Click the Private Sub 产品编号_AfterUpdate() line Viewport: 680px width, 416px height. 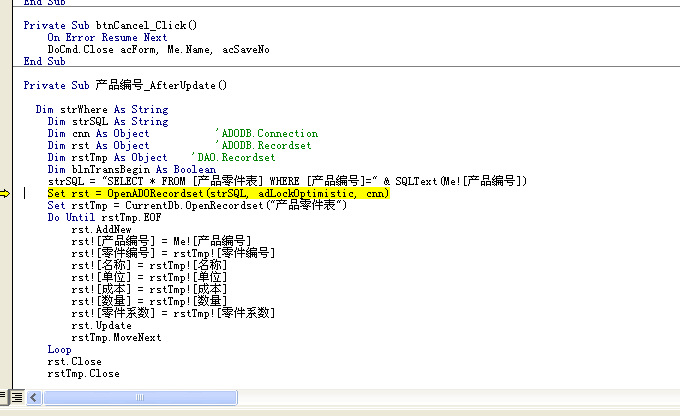click(125, 85)
